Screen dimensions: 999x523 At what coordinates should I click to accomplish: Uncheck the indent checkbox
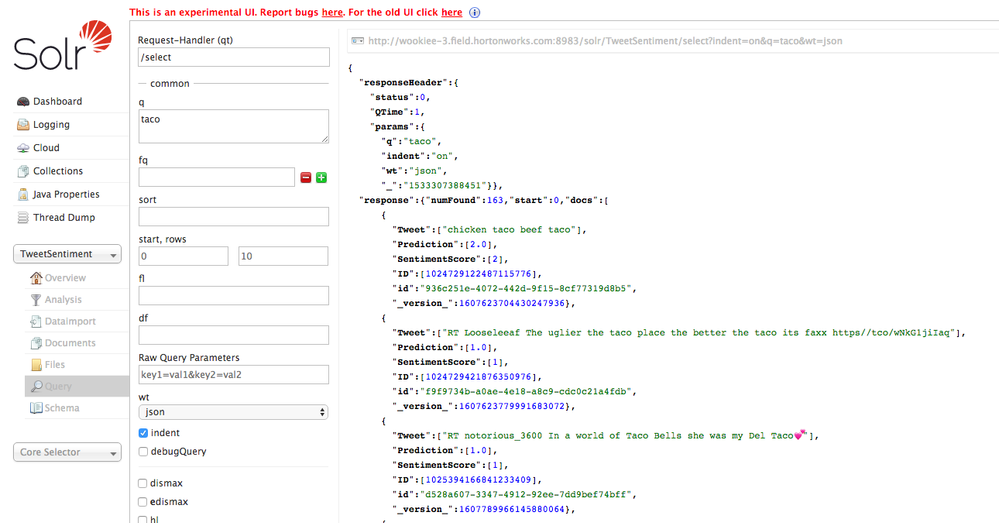point(144,433)
